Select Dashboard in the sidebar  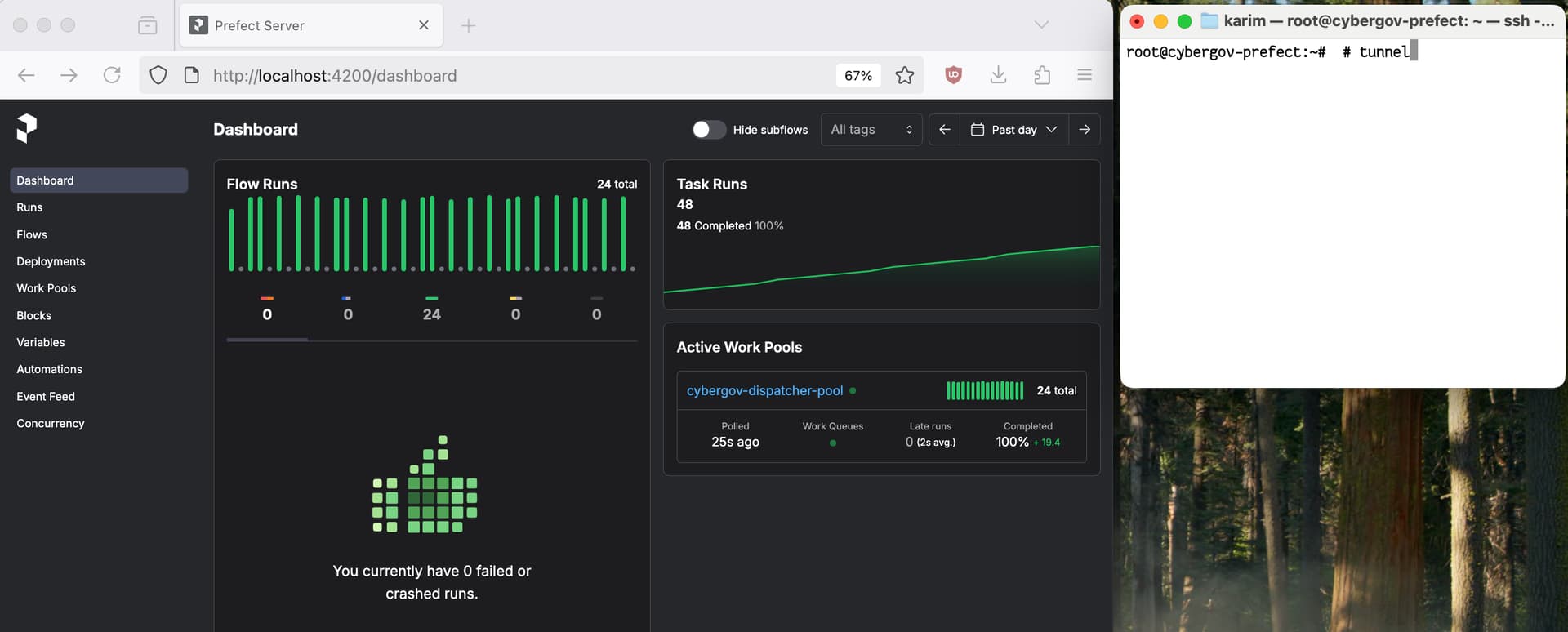coord(99,180)
